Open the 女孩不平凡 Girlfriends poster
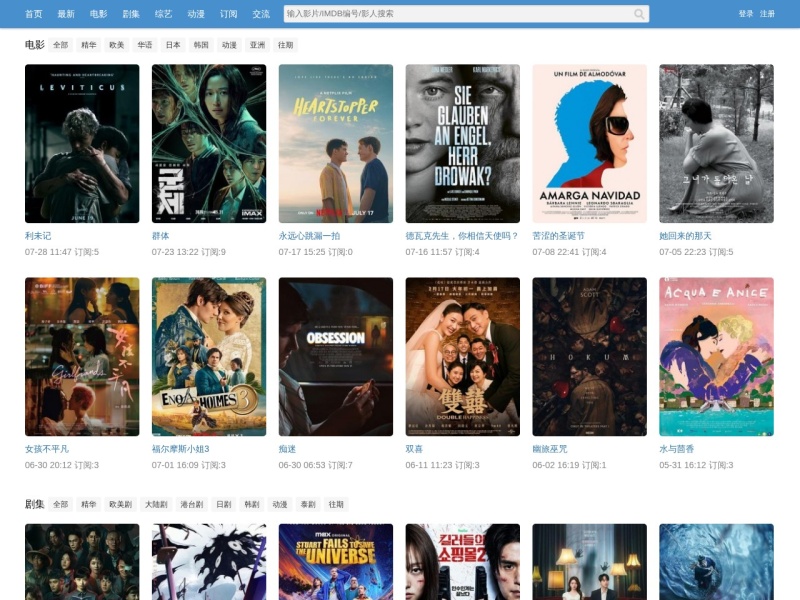Image resolution: width=800 pixels, height=600 pixels. point(82,357)
